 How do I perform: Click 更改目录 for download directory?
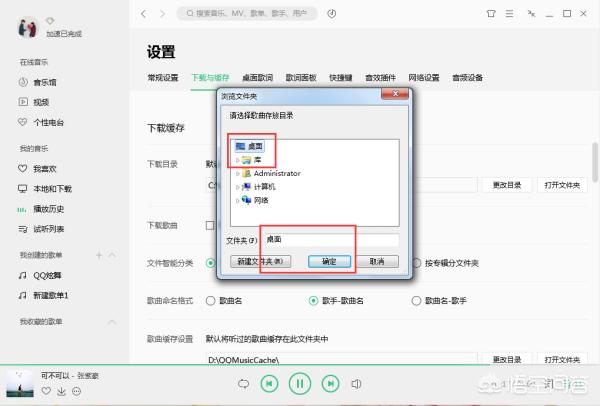click(507, 185)
